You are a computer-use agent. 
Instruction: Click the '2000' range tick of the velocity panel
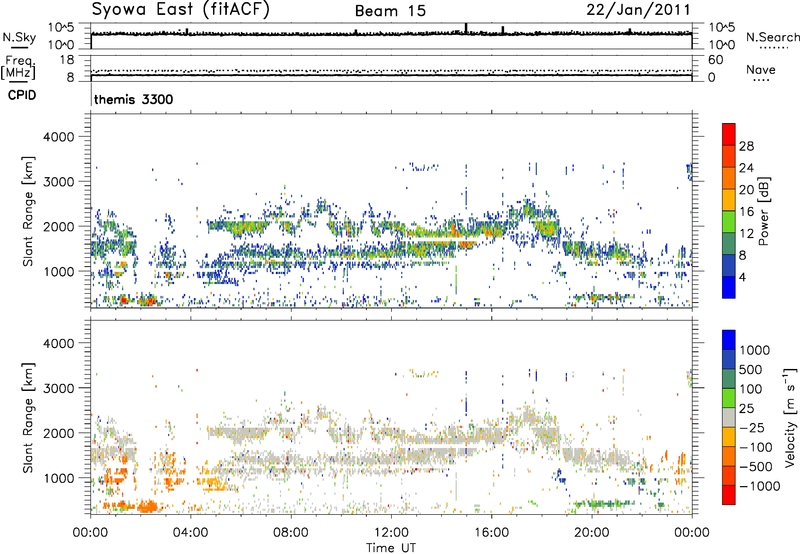click(58, 433)
